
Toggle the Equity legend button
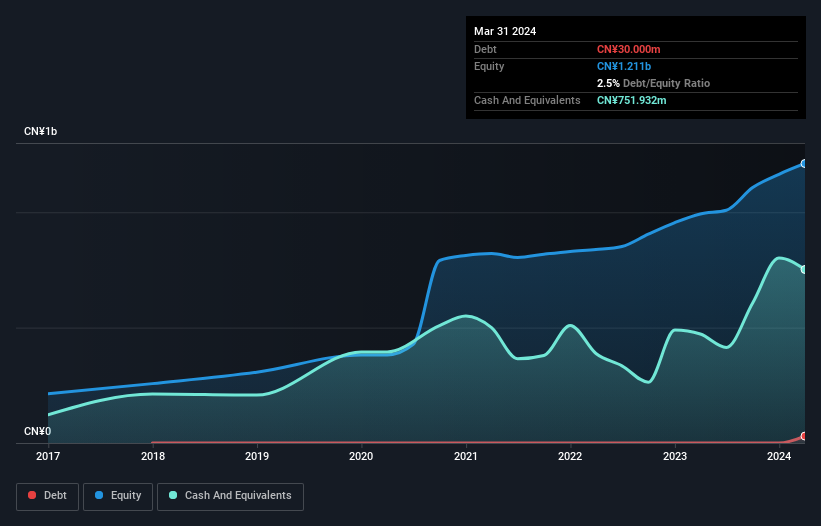pos(118,496)
